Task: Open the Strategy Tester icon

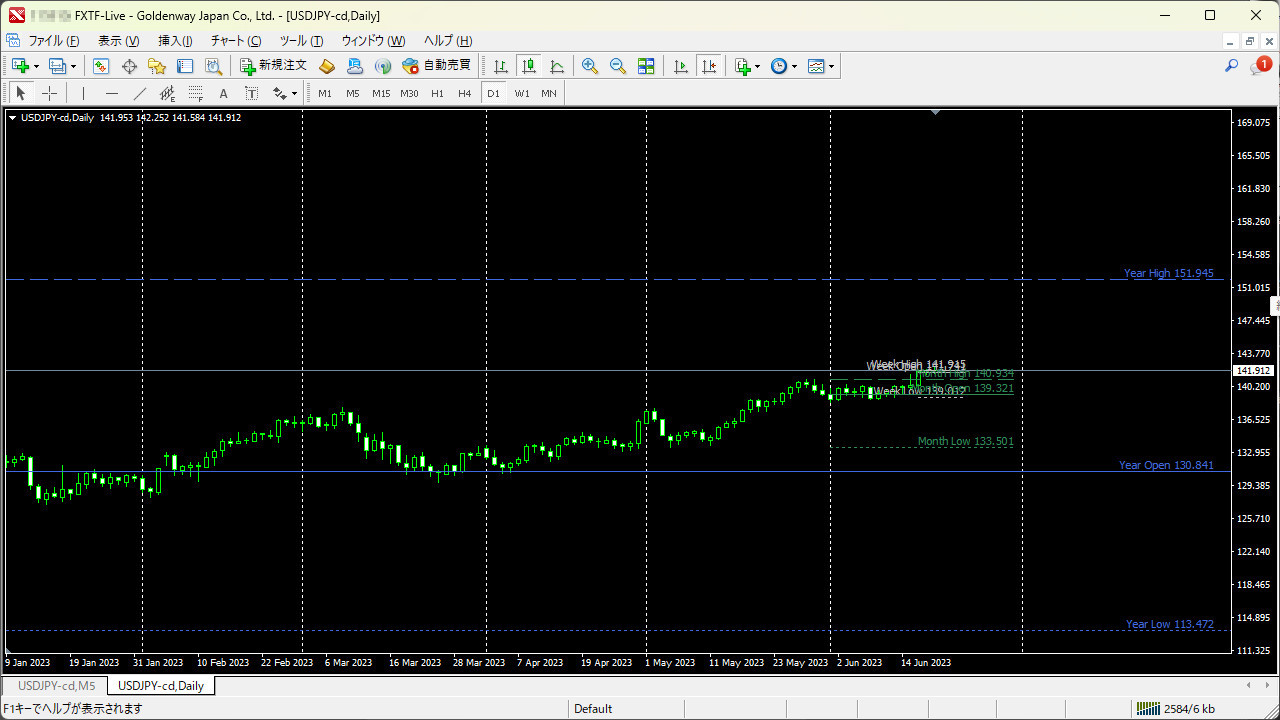Action: (x=213, y=66)
